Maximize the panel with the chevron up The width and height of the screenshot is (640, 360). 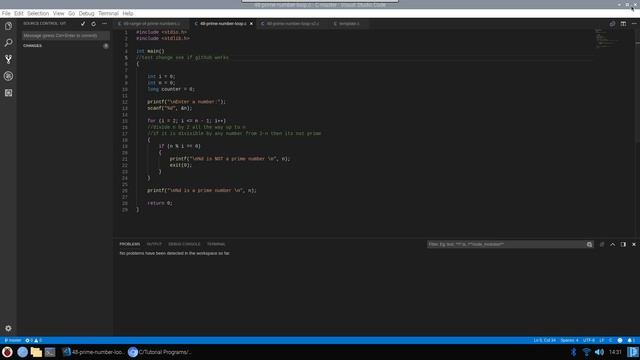pos(613,244)
